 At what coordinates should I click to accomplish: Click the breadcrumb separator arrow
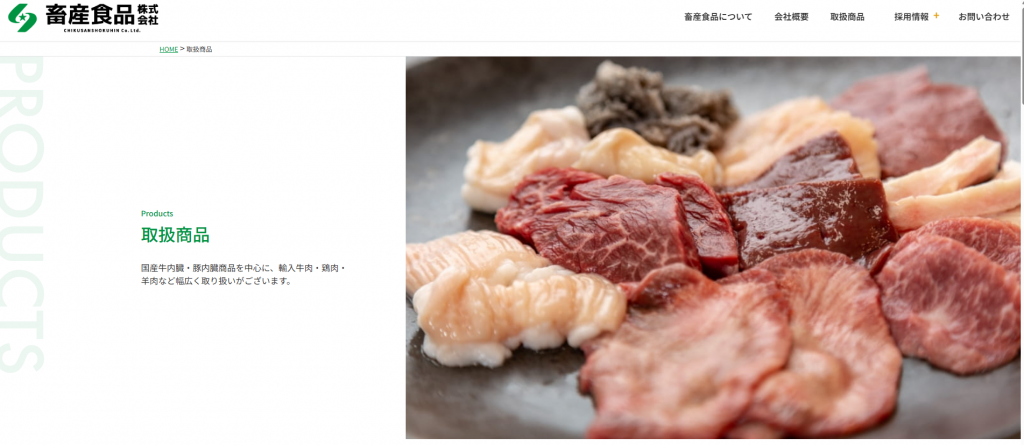click(182, 50)
